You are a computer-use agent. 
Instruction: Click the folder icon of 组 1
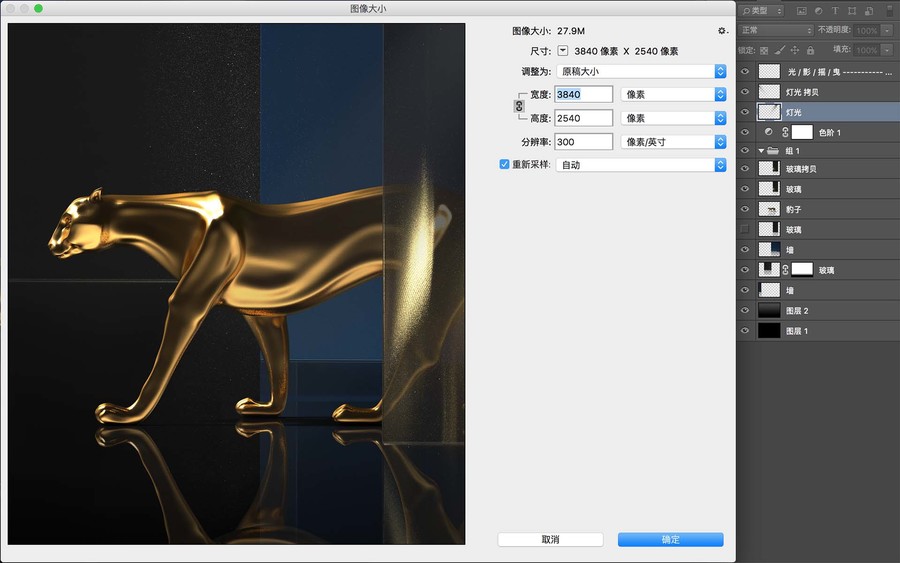[x=773, y=150]
